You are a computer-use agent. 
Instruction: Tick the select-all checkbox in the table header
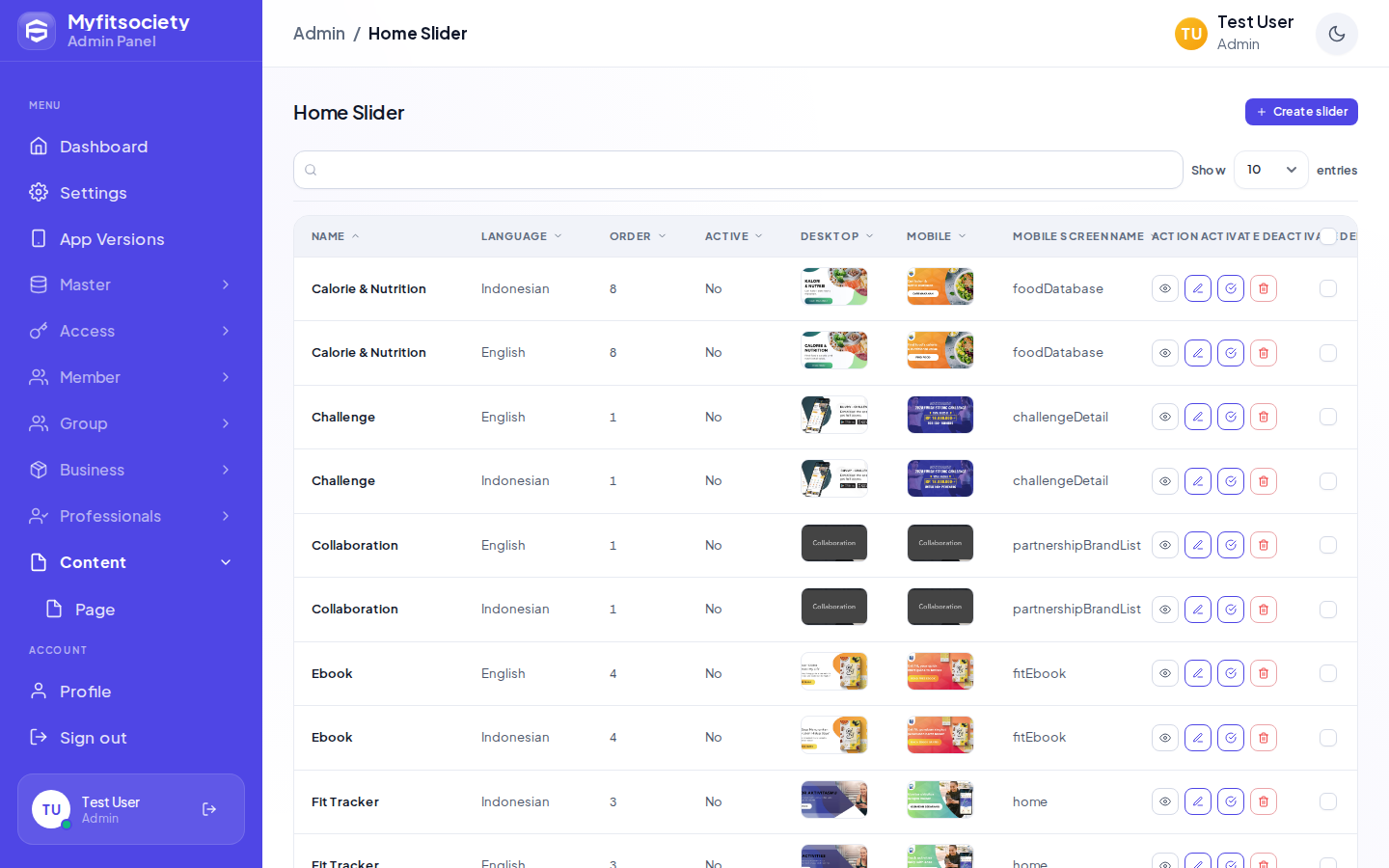tap(1328, 236)
